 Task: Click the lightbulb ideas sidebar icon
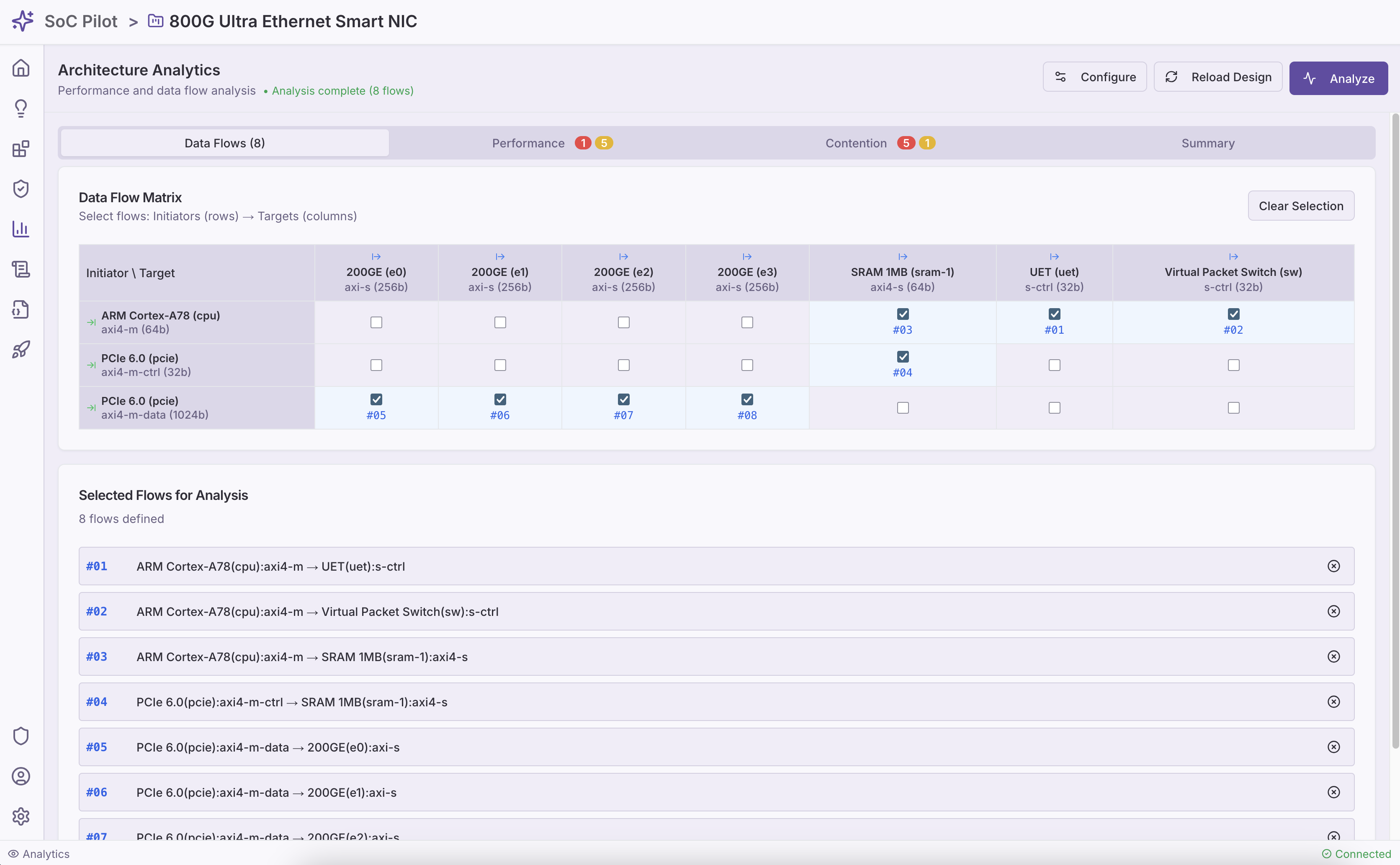pos(21,109)
